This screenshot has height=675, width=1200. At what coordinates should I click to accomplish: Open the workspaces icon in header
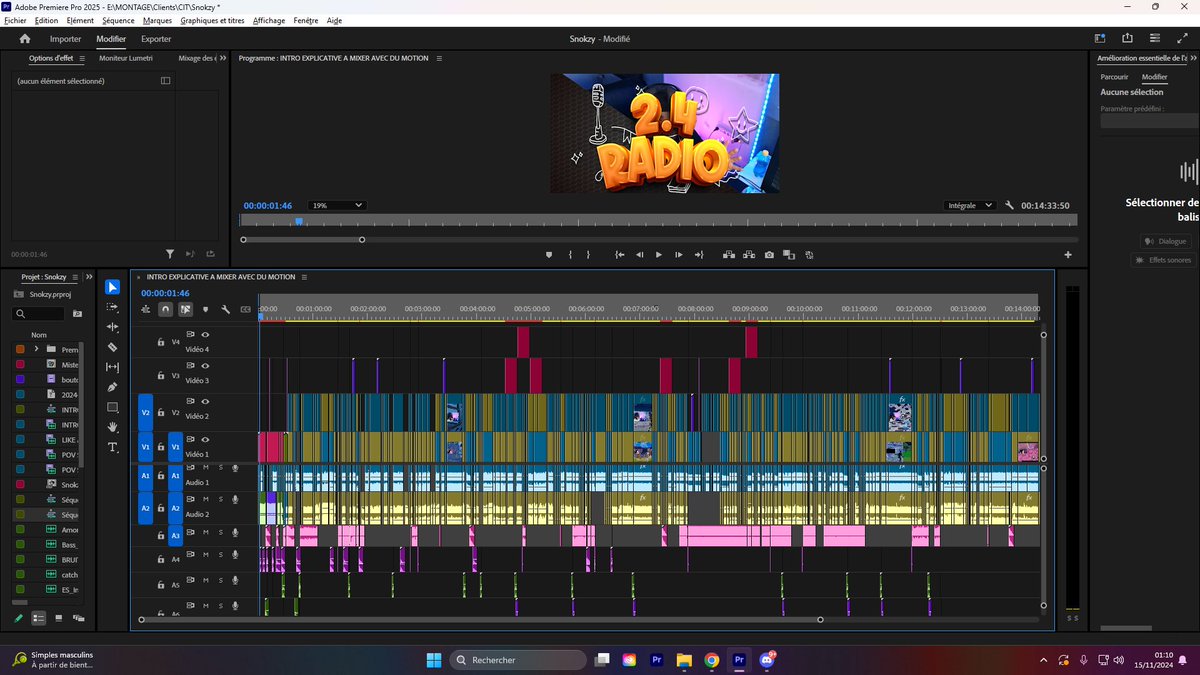click(1101, 39)
